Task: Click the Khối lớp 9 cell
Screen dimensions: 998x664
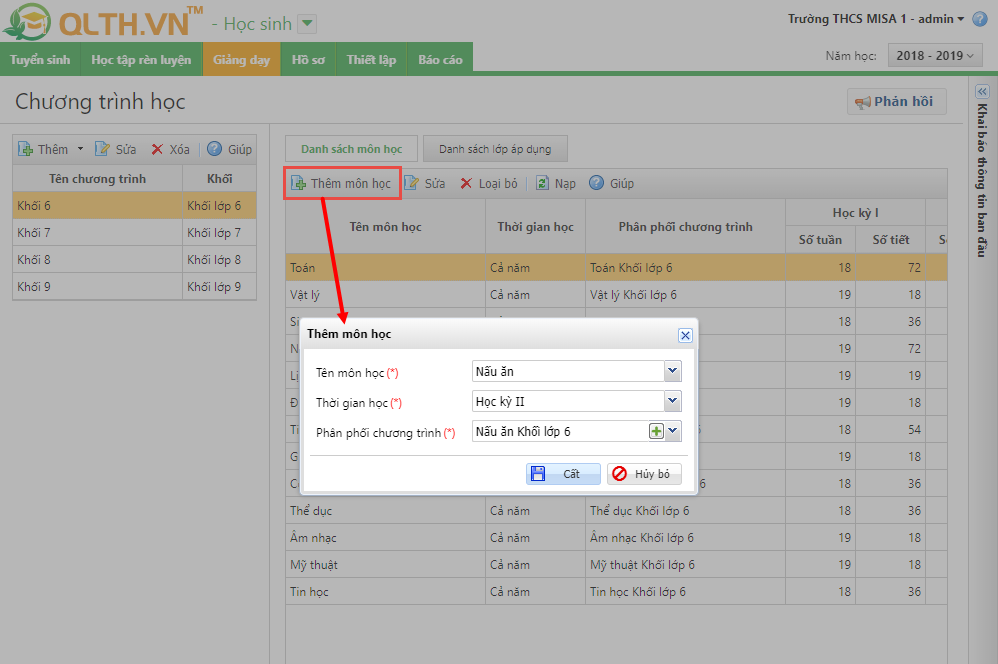Action: coord(219,286)
